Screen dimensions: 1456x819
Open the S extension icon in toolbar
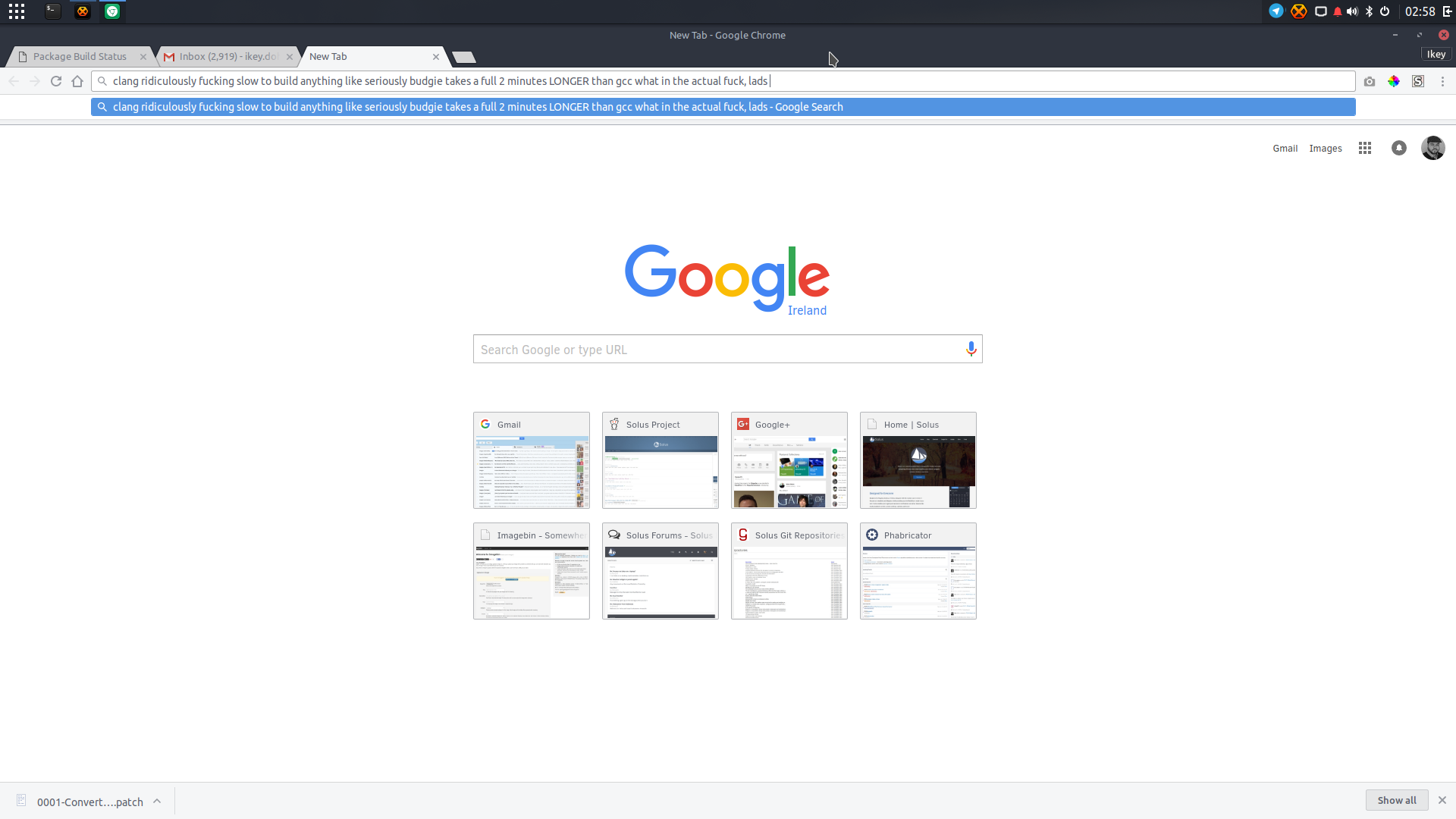coord(1418,81)
